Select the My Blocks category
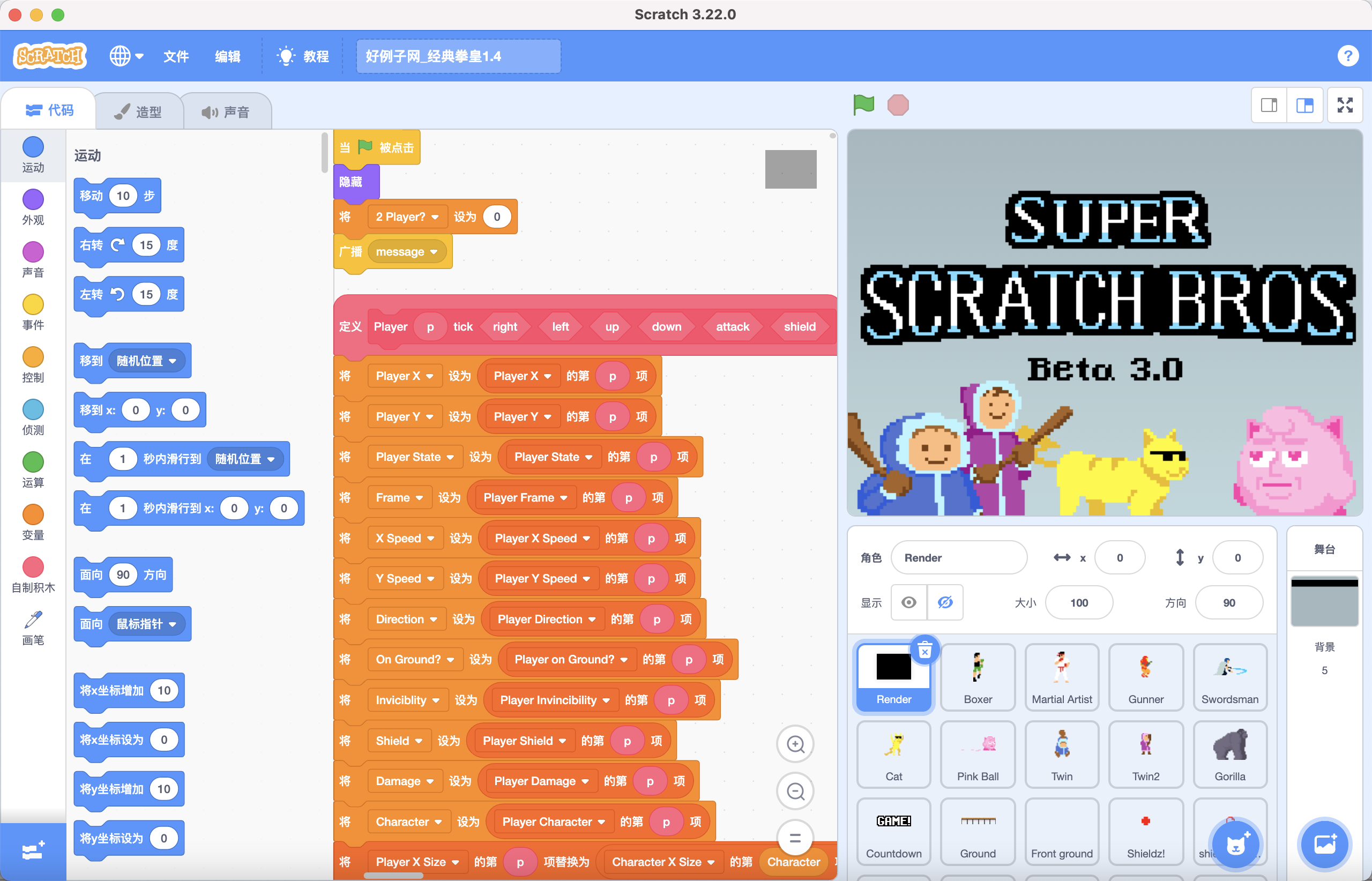Screen dimensions: 1372x881 pos(33,575)
